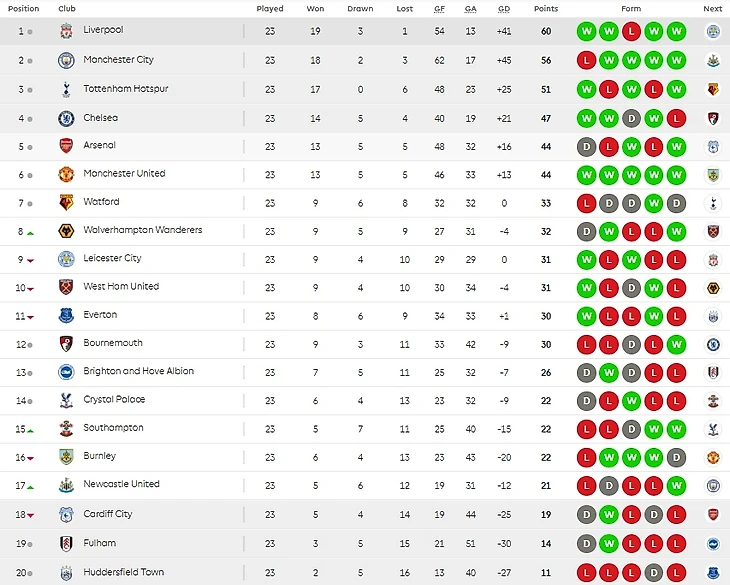Click the Wolverhampton Wanderers wolf crest
Viewport: 730px width, 585px height.
point(66,231)
